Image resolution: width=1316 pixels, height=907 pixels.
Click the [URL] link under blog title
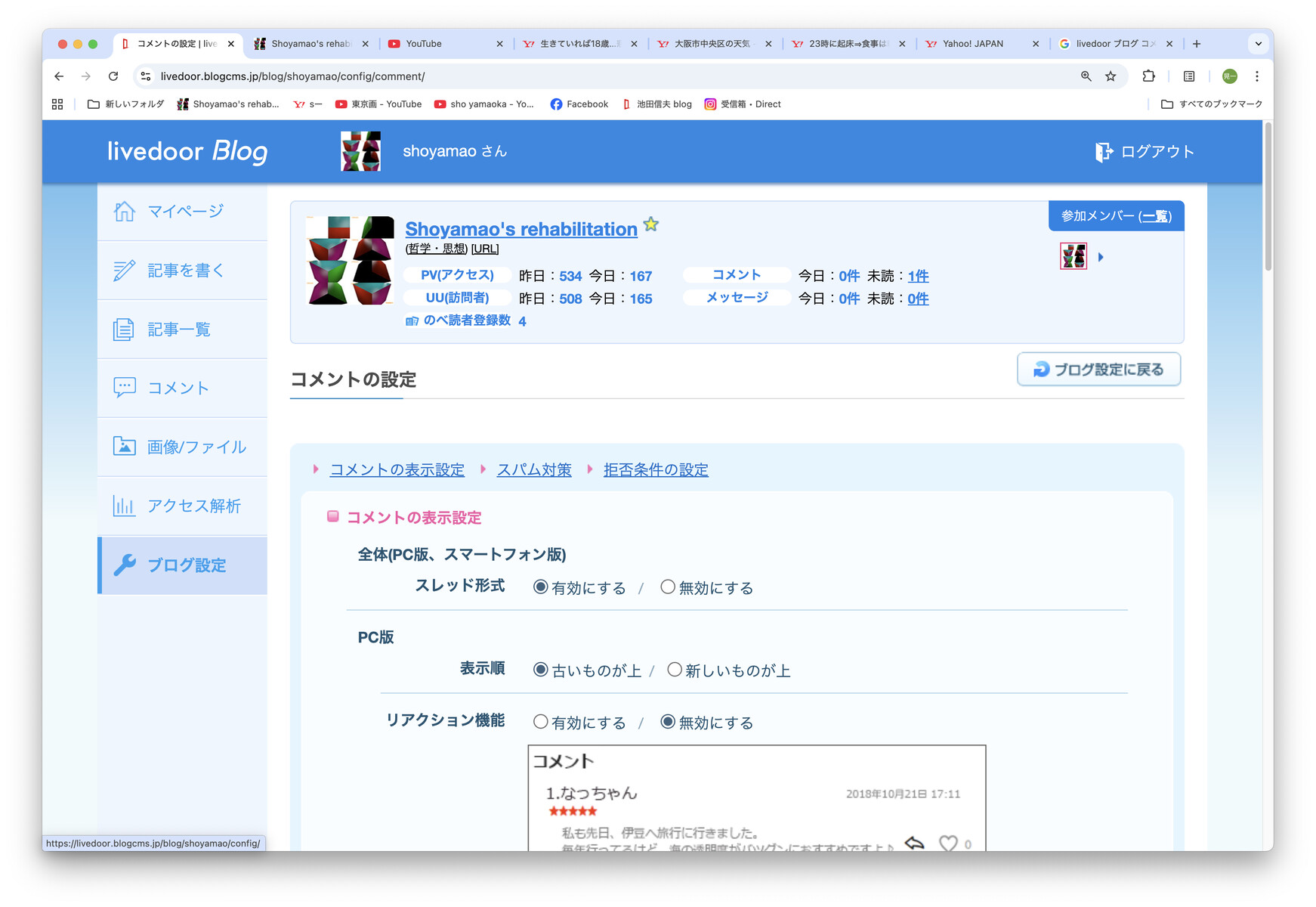[485, 249]
